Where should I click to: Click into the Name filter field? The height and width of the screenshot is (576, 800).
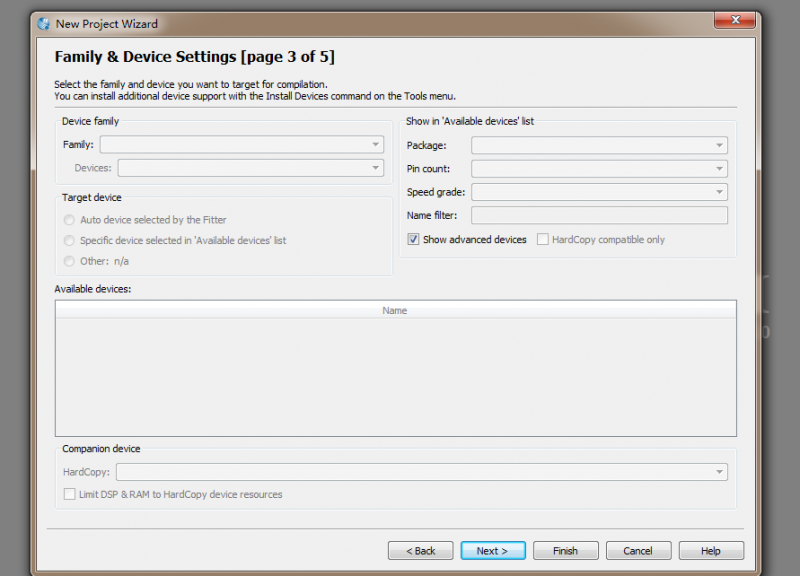tap(599, 215)
